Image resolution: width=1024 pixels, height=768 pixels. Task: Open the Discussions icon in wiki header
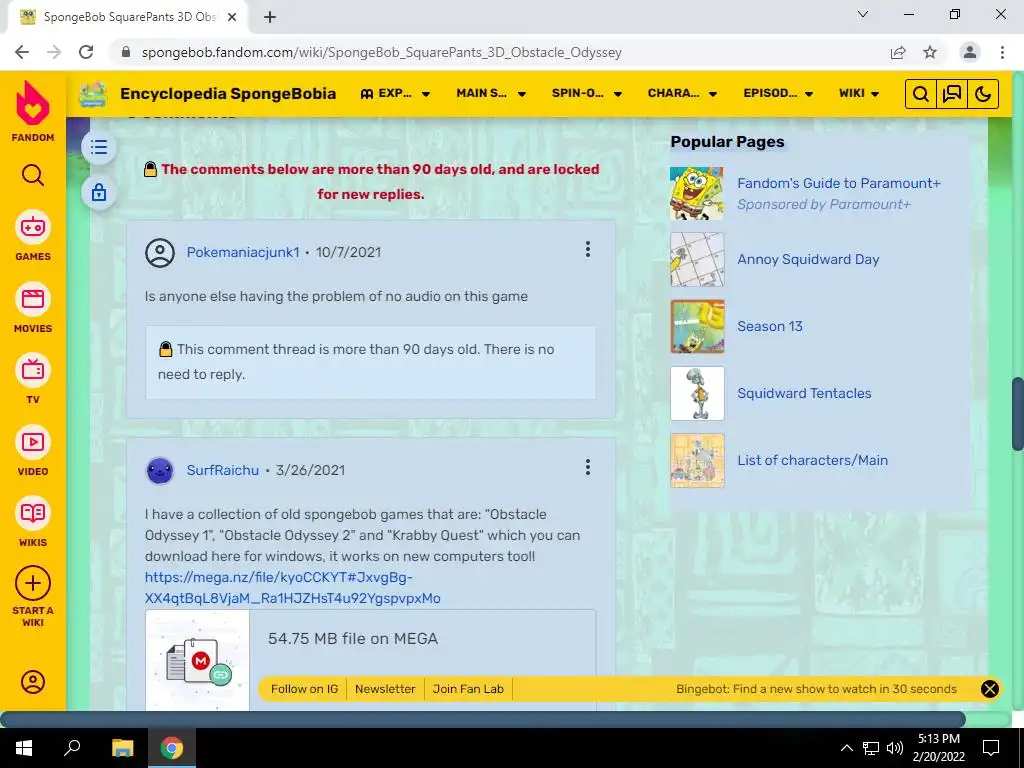952,94
